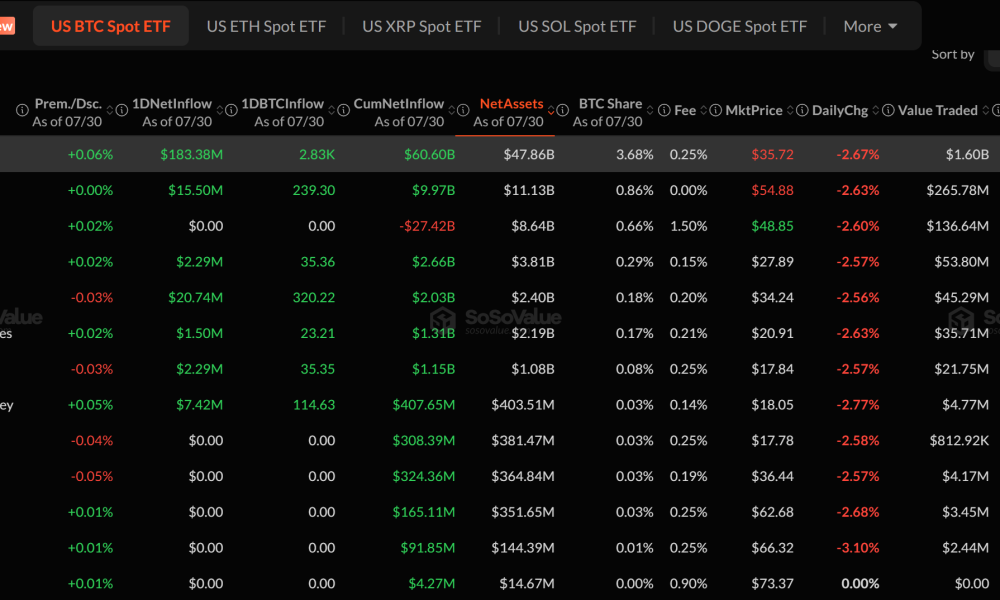
Task: Toggle sort arrows beside 1DNetInflow header
Action: pos(220,110)
